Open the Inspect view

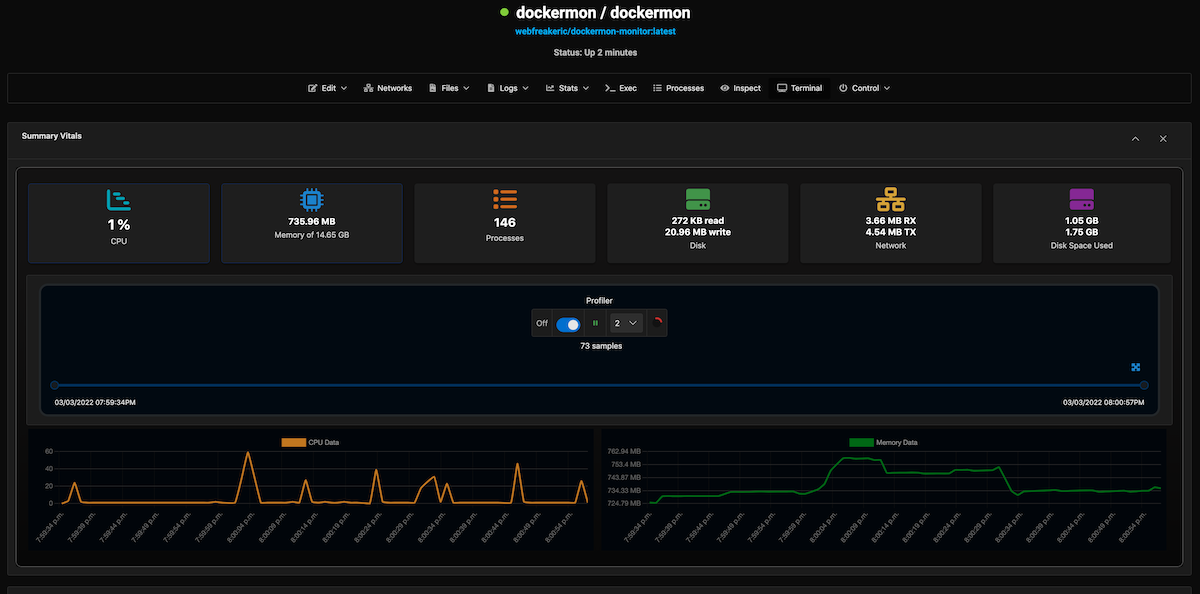tap(741, 88)
